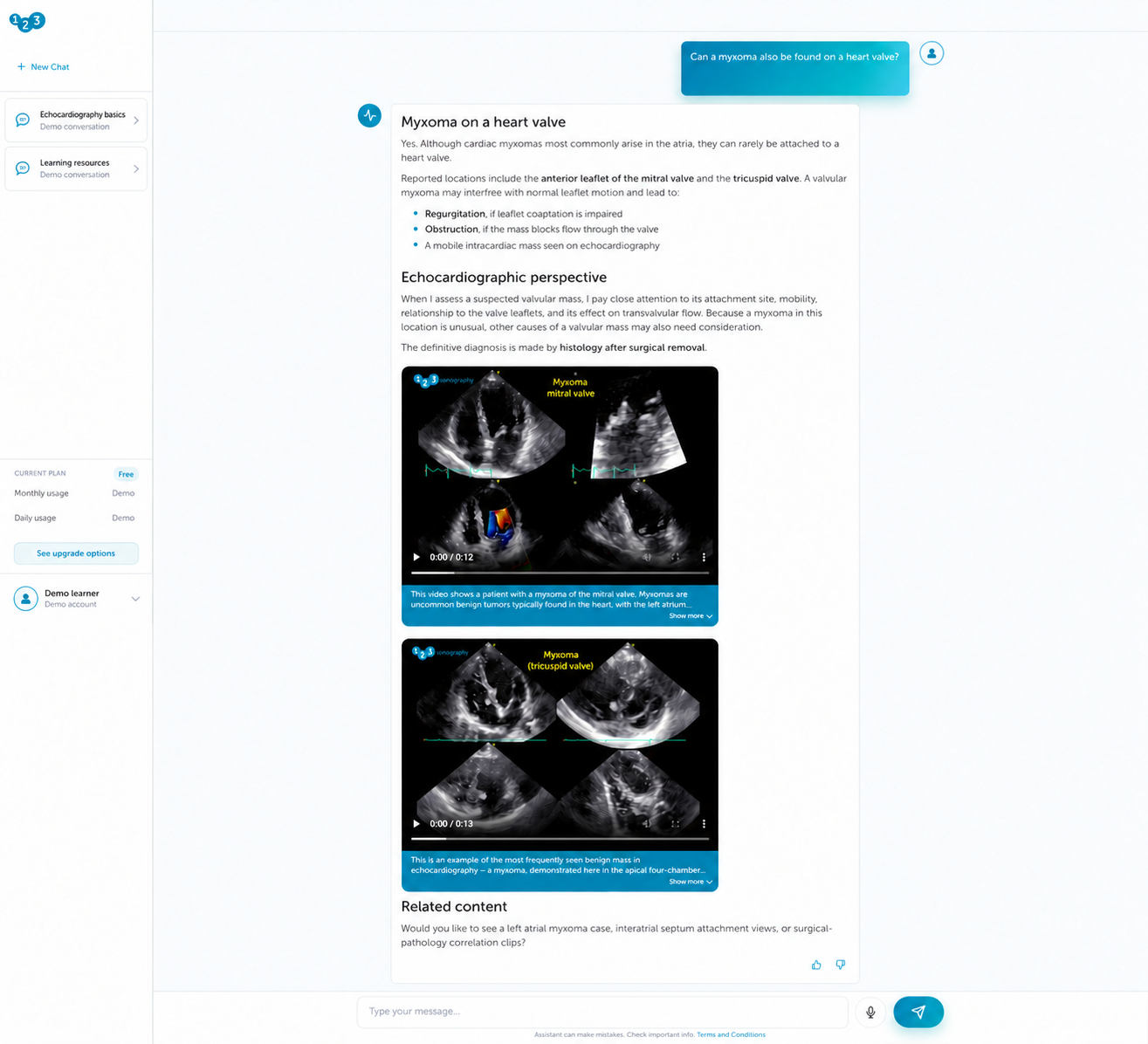The image size is (1148, 1044).
Task: Click the Learning resources chevron arrow
Action: [136, 168]
